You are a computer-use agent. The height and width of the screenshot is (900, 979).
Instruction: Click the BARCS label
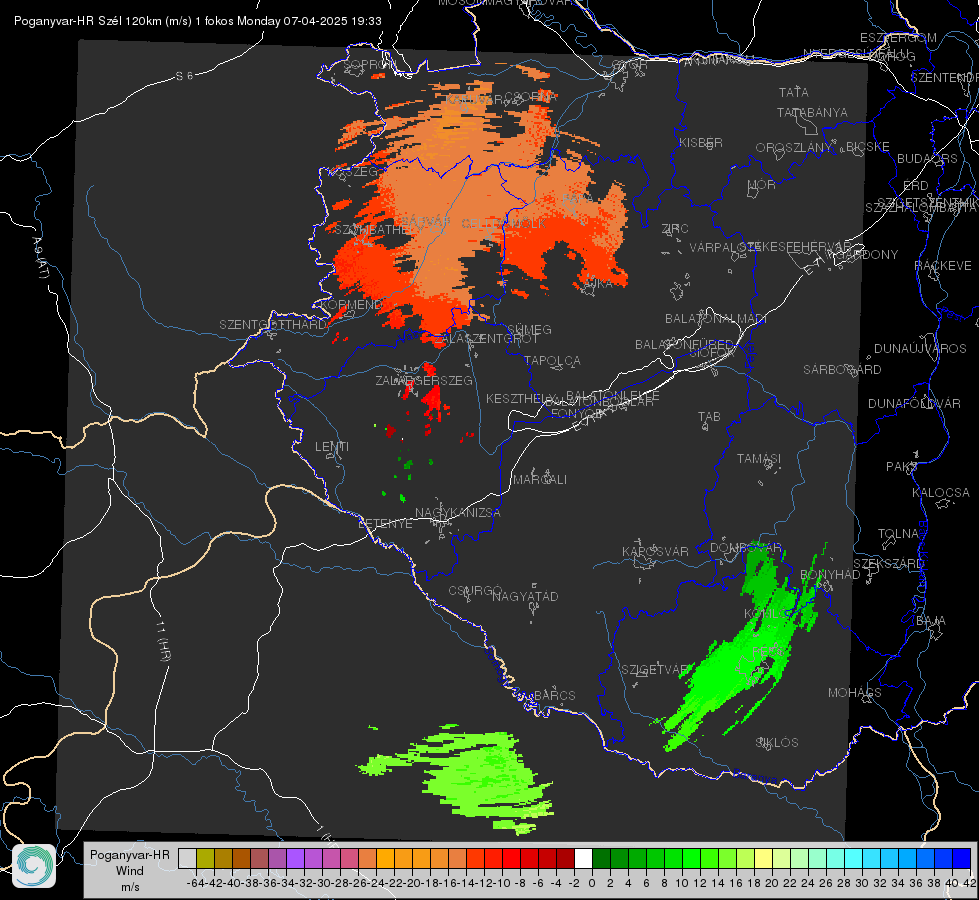click(x=555, y=695)
